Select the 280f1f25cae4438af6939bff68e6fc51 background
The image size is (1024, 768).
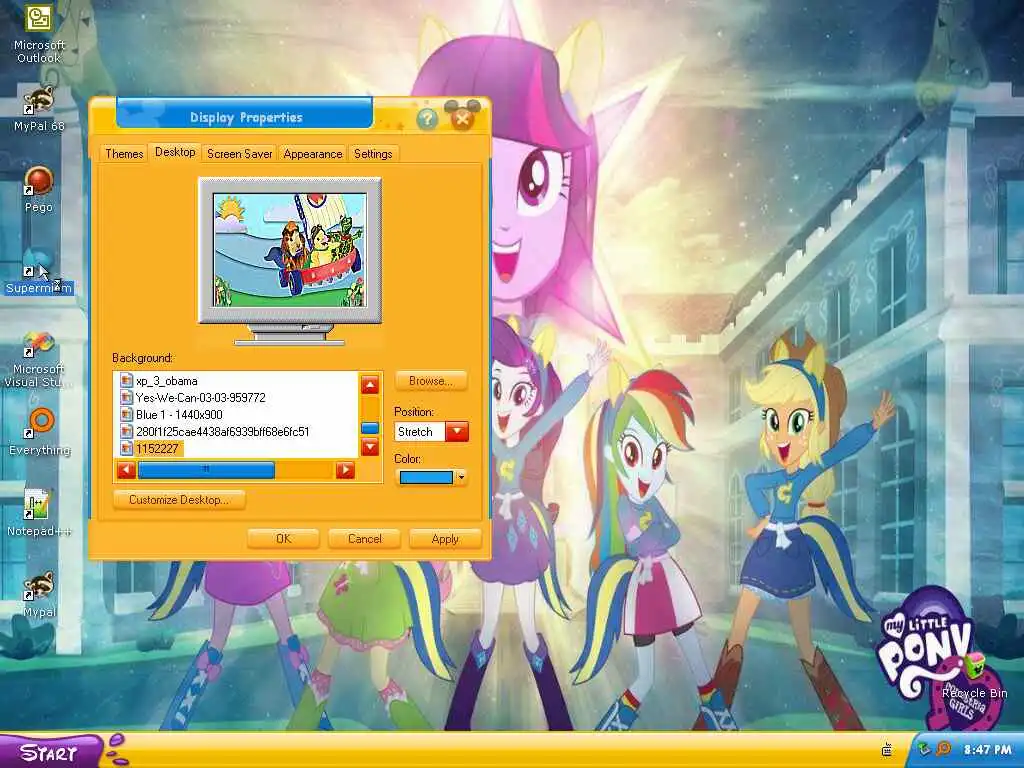(223, 432)
